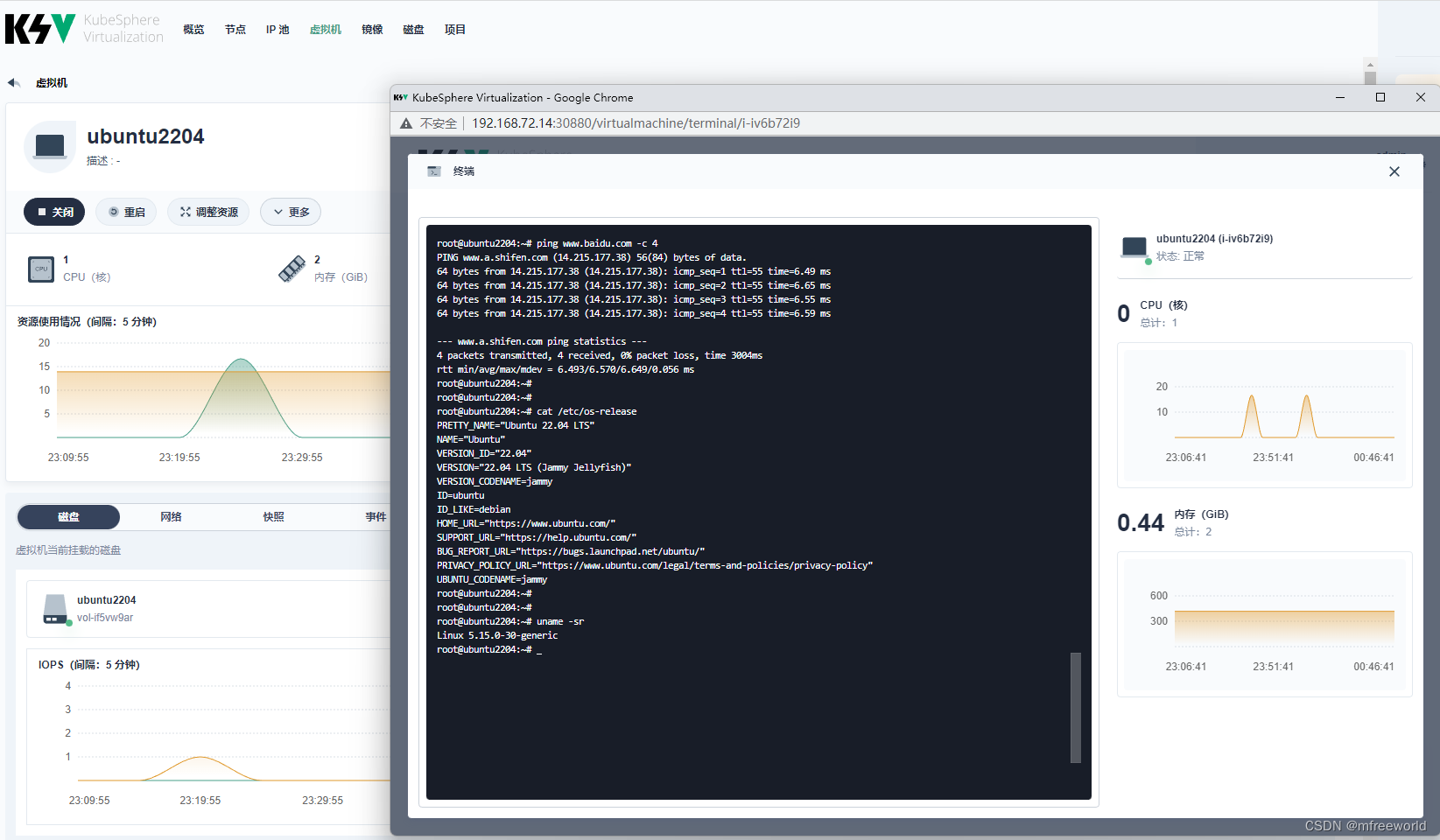1440x840 pixels.
Task: Switch to the 磁盘 tab
Action: (68, 517)
